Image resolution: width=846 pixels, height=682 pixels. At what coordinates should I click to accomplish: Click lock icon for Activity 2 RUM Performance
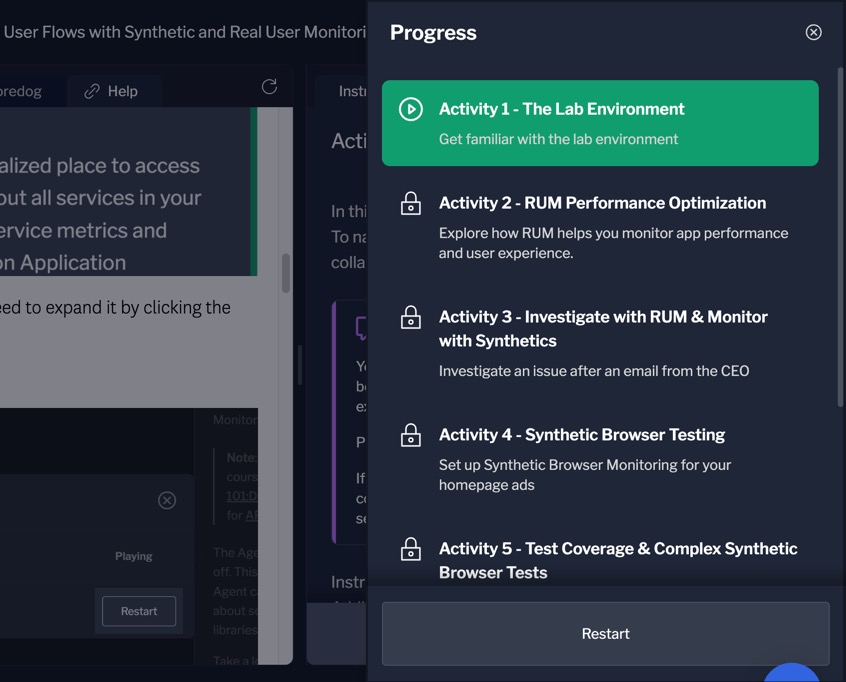[x=411, y=203]
